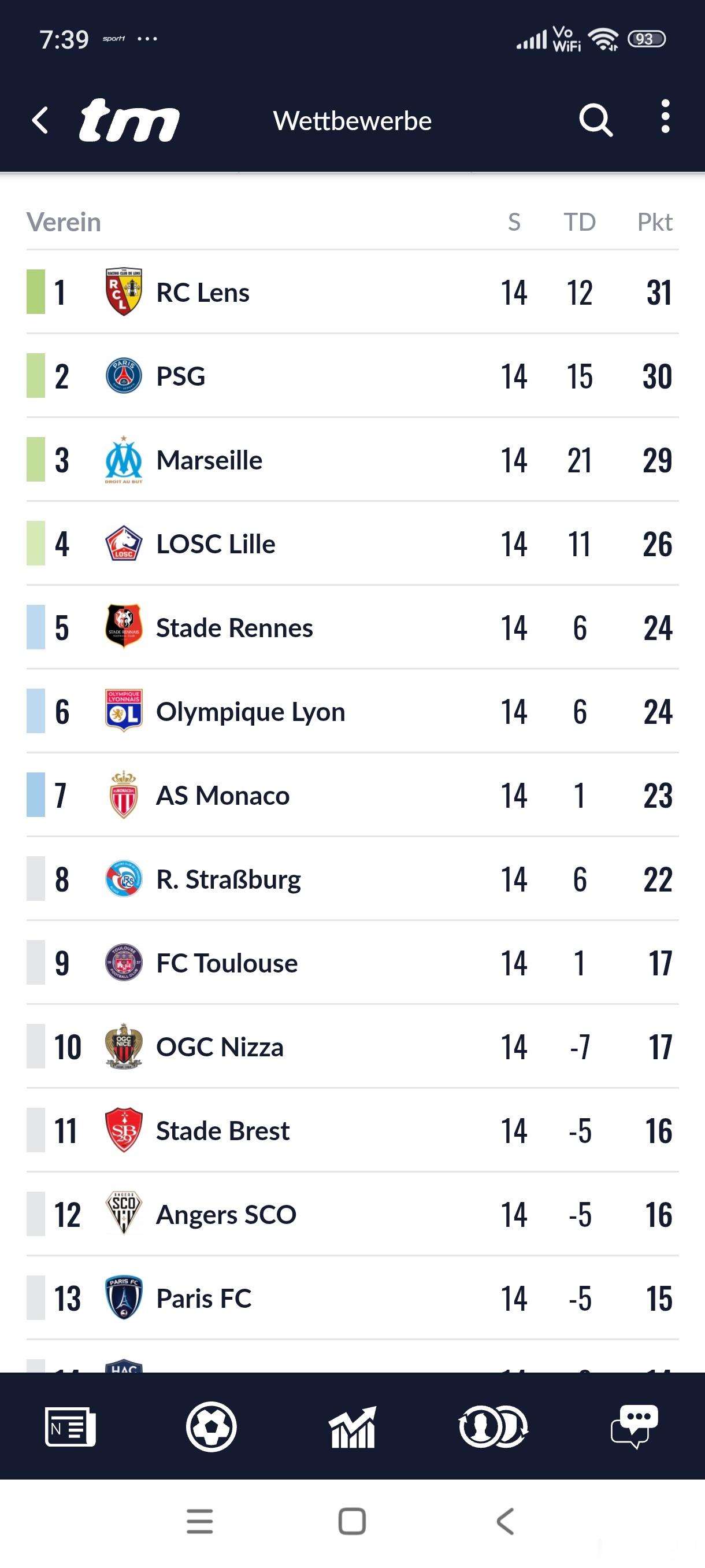Tap the AS Monaco crest
Screen dimensions: 705x1568
click(124, 795)
